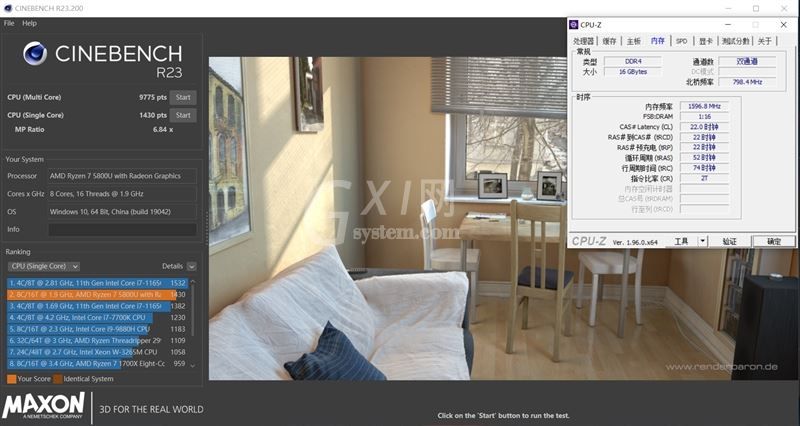This screenshot has width=800, height=426.
Task: Open the Help menu in Cinebench
Action: pos(29,23)
